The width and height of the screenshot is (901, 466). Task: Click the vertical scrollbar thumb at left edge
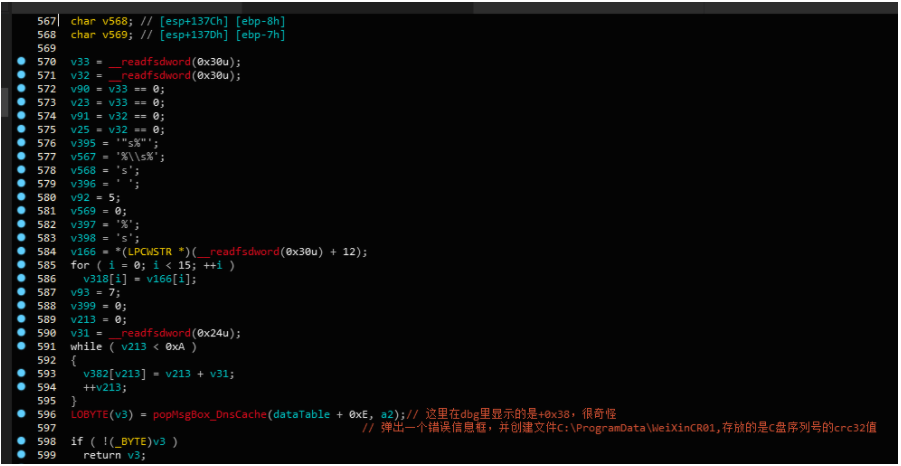pyautogui.click(x=4, y=102)
